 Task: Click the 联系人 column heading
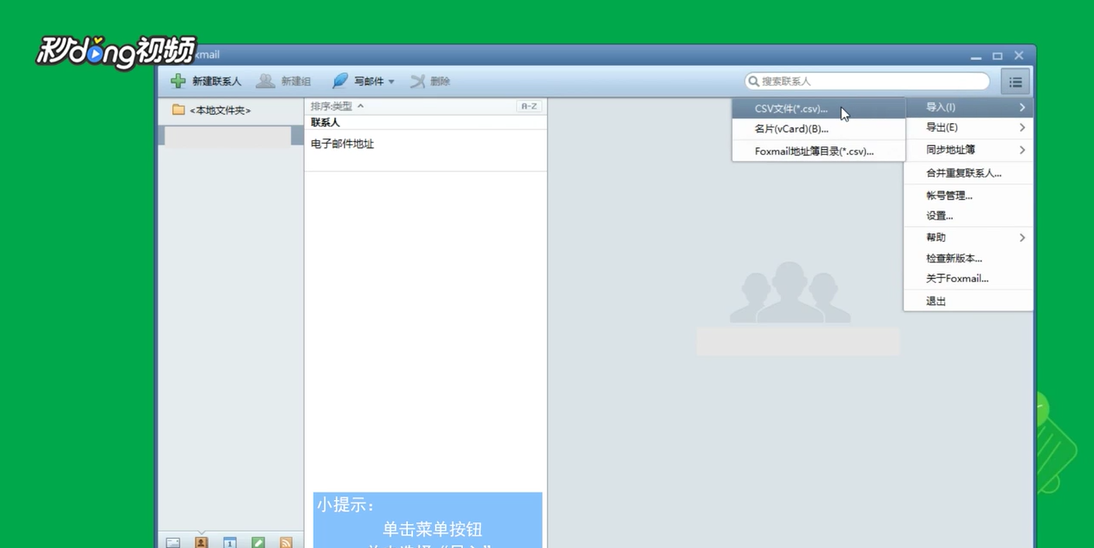pos(325,123)
